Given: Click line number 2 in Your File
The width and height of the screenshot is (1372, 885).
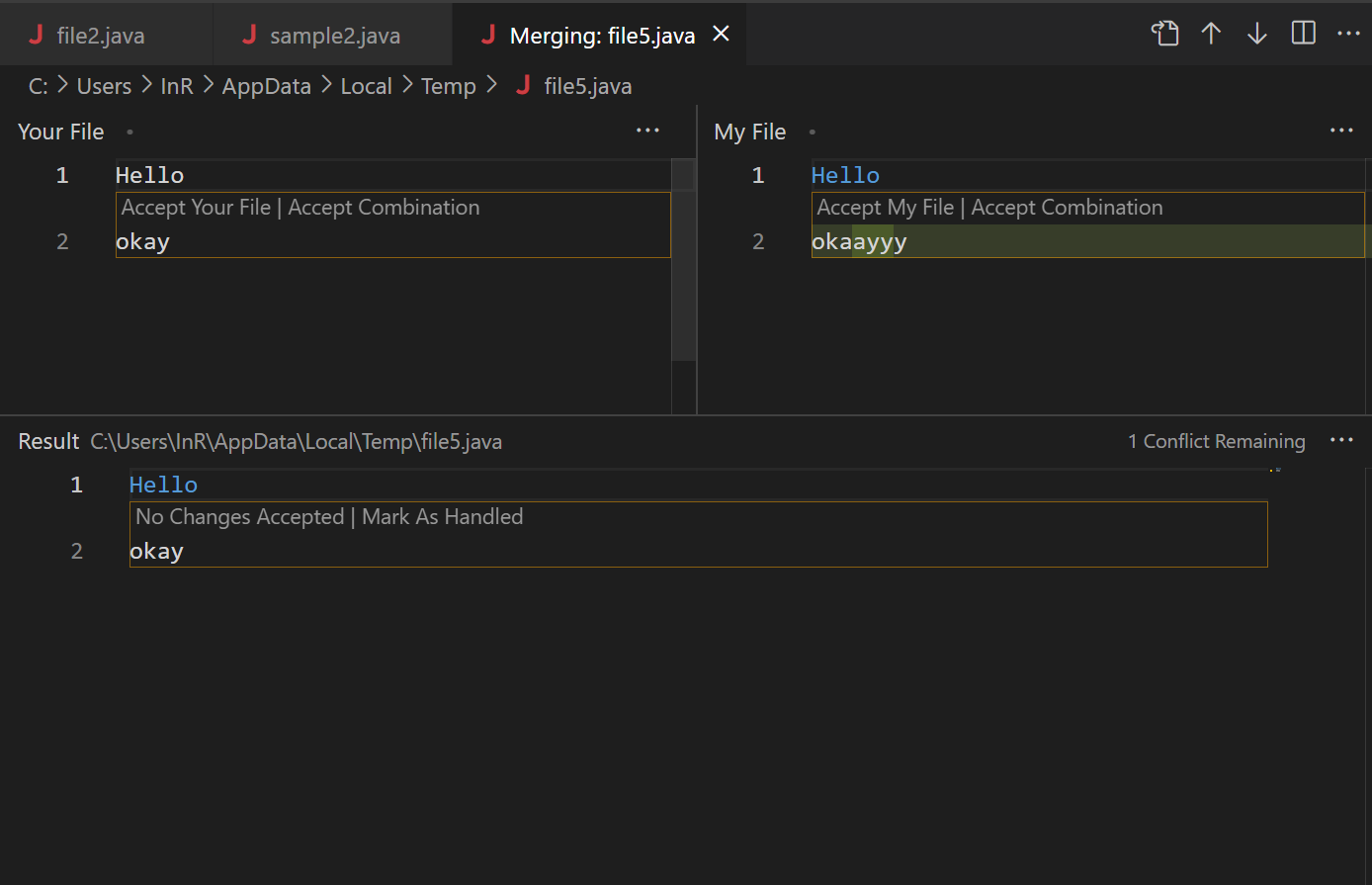Looking at the screenshot, I should 62,241.
